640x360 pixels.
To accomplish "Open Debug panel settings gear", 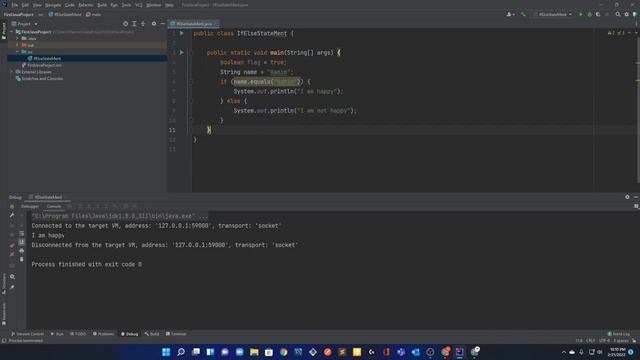I will [627, 197].
